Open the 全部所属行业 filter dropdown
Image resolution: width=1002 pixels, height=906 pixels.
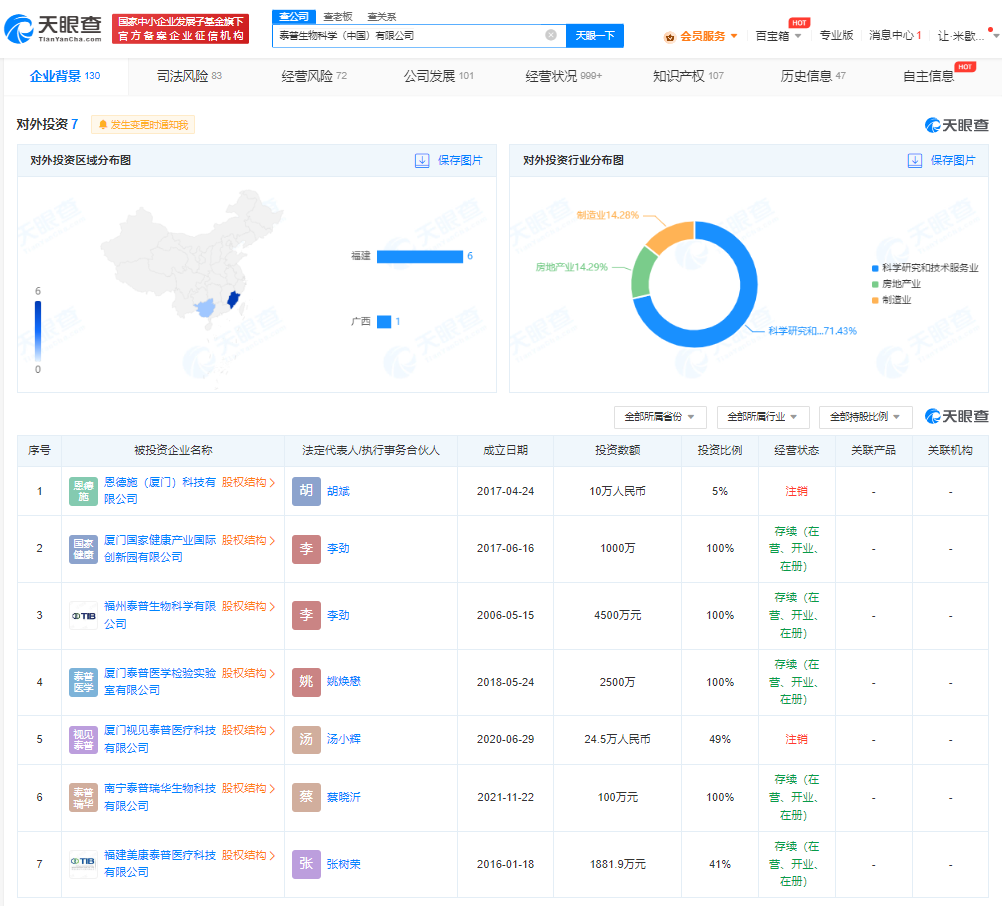click(x=763, y=417)
